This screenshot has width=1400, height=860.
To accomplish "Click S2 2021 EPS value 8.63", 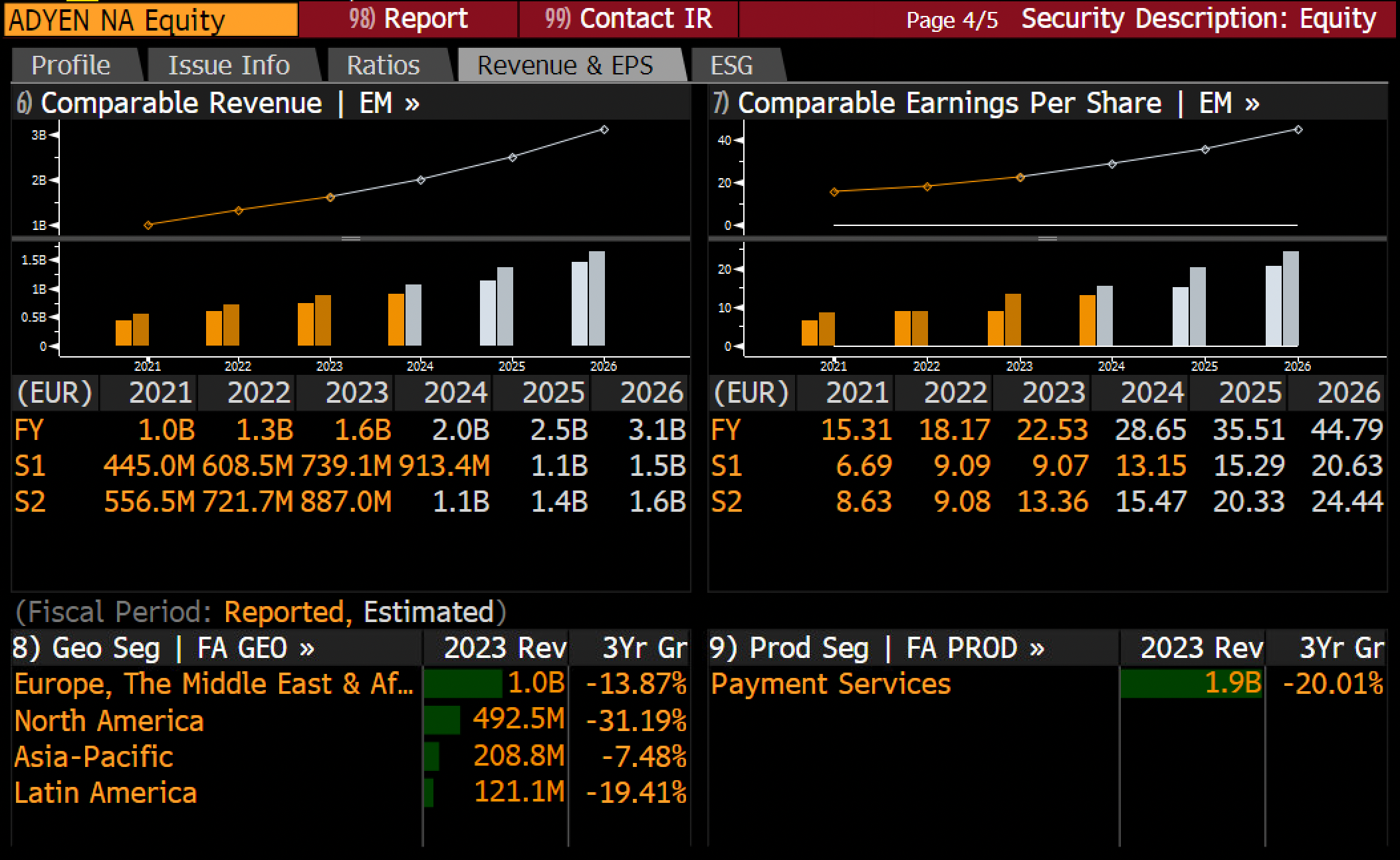I will 864,502.
